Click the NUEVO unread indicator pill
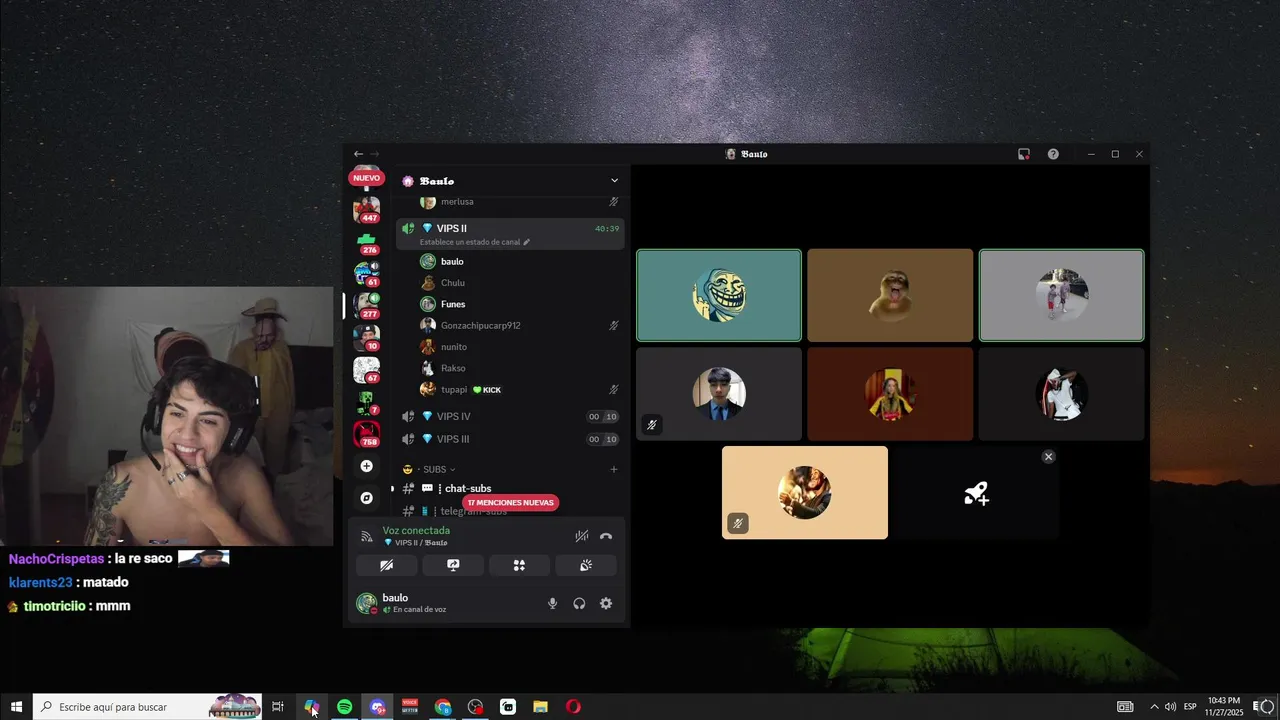 (367, 178)
